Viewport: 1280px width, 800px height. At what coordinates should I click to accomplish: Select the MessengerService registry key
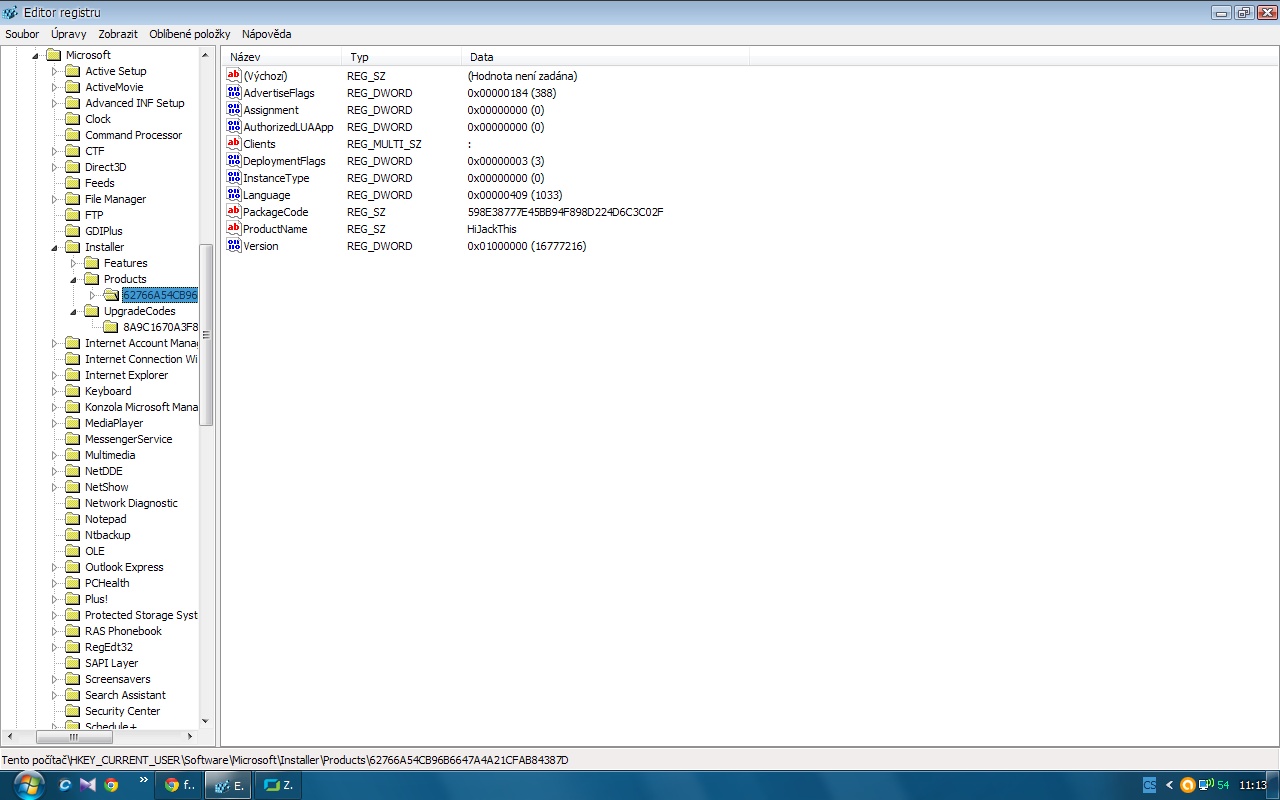pos(128,439)
